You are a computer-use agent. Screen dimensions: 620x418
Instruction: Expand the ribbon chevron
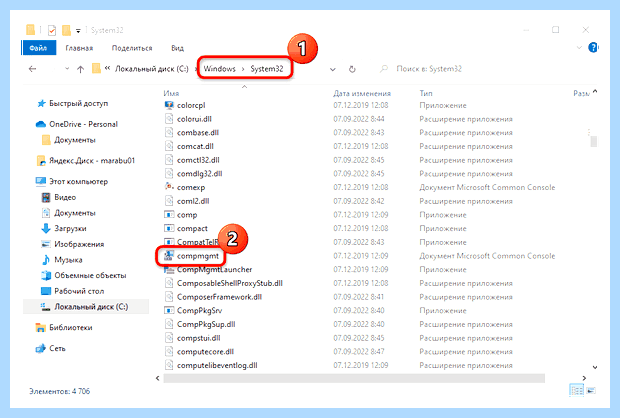point(579,48)
